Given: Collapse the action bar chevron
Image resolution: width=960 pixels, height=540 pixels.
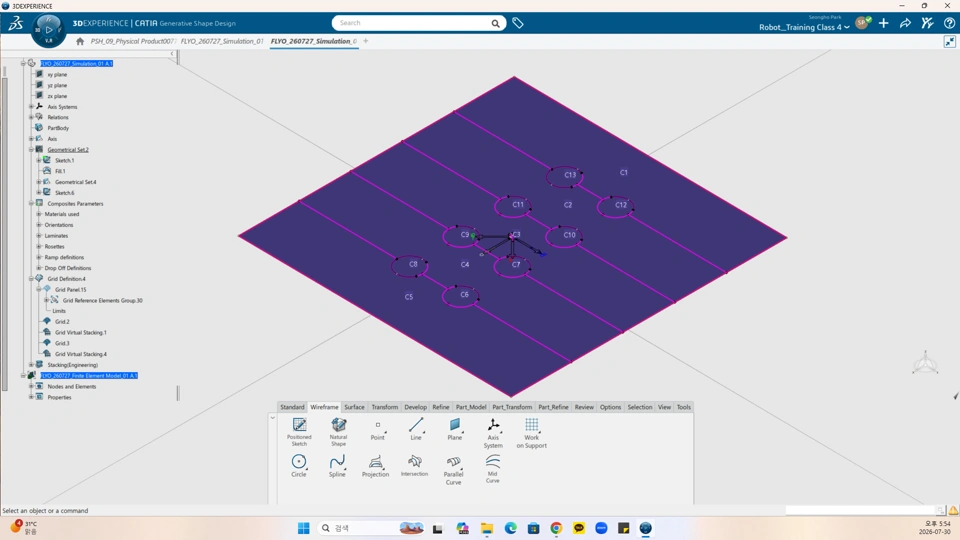Looking at the screenshot, I should pyautogui.click(x=272, y=418).
